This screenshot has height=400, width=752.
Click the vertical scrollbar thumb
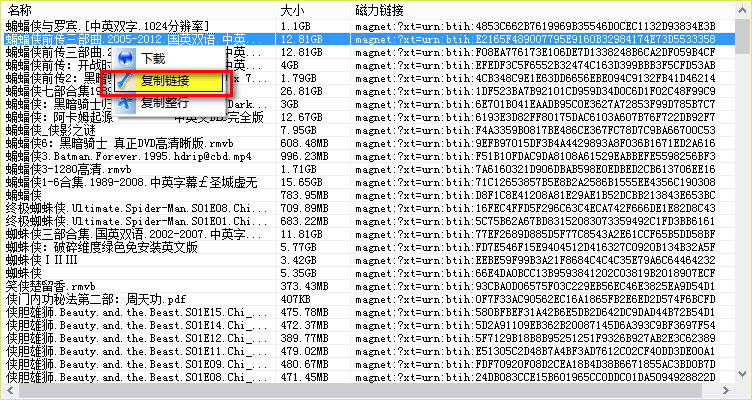tap(741, 37)
